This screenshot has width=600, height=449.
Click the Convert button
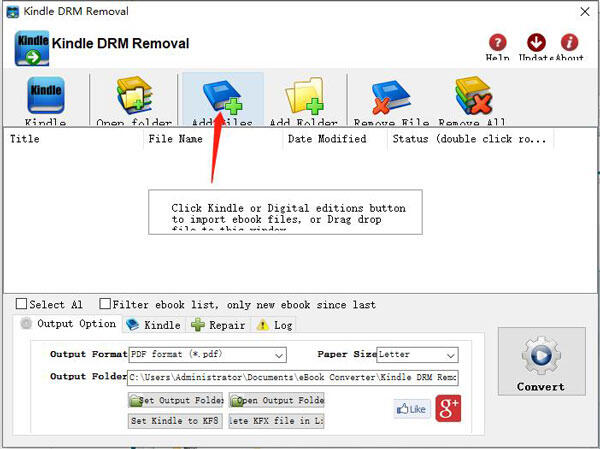541,361
